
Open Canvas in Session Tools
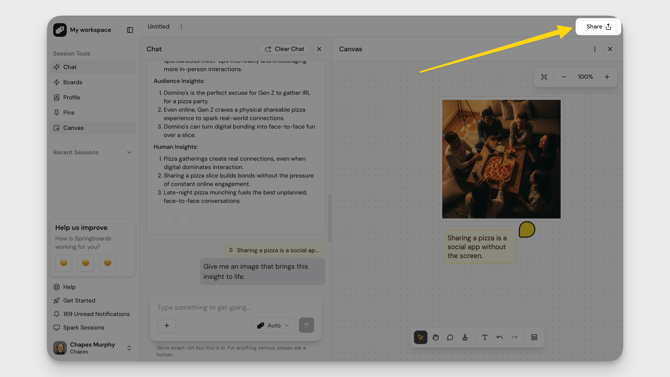tap(93, 128)
